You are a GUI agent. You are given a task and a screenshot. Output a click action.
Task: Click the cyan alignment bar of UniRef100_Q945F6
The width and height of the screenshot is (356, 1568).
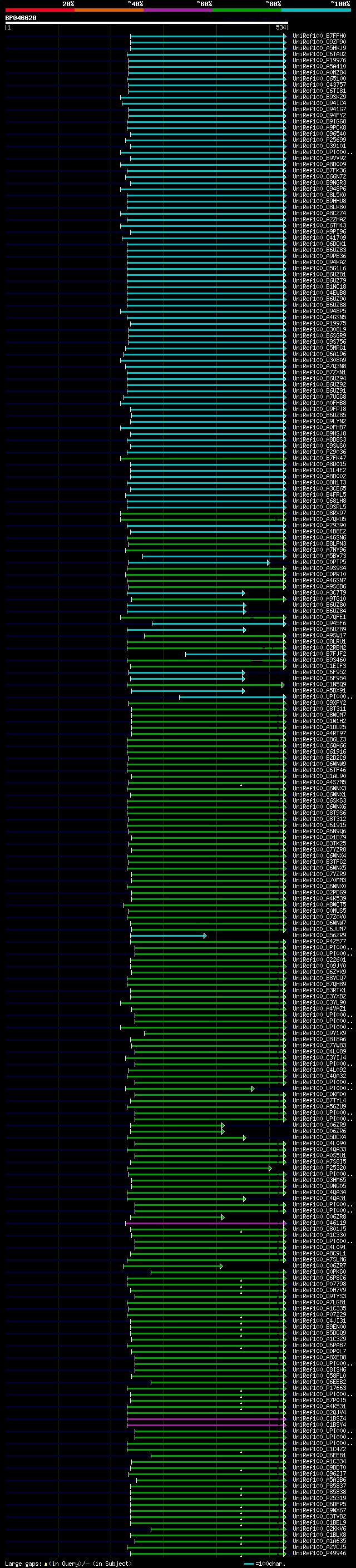(x=219, y=624)
